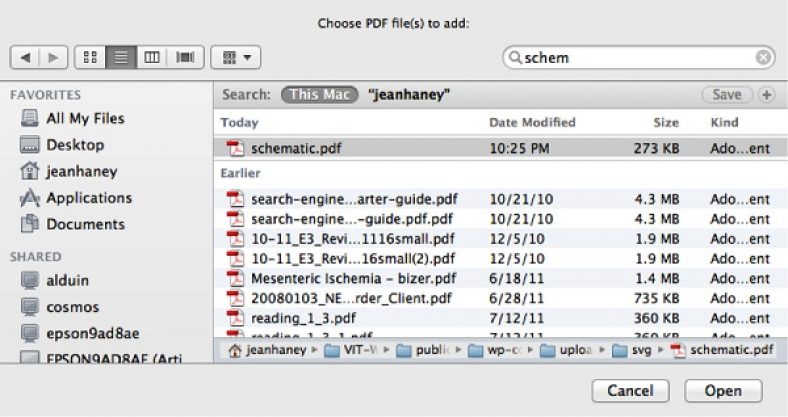Open the item arrangement dropdown
This screenshot has height=417, width=788.
(236, 57)
